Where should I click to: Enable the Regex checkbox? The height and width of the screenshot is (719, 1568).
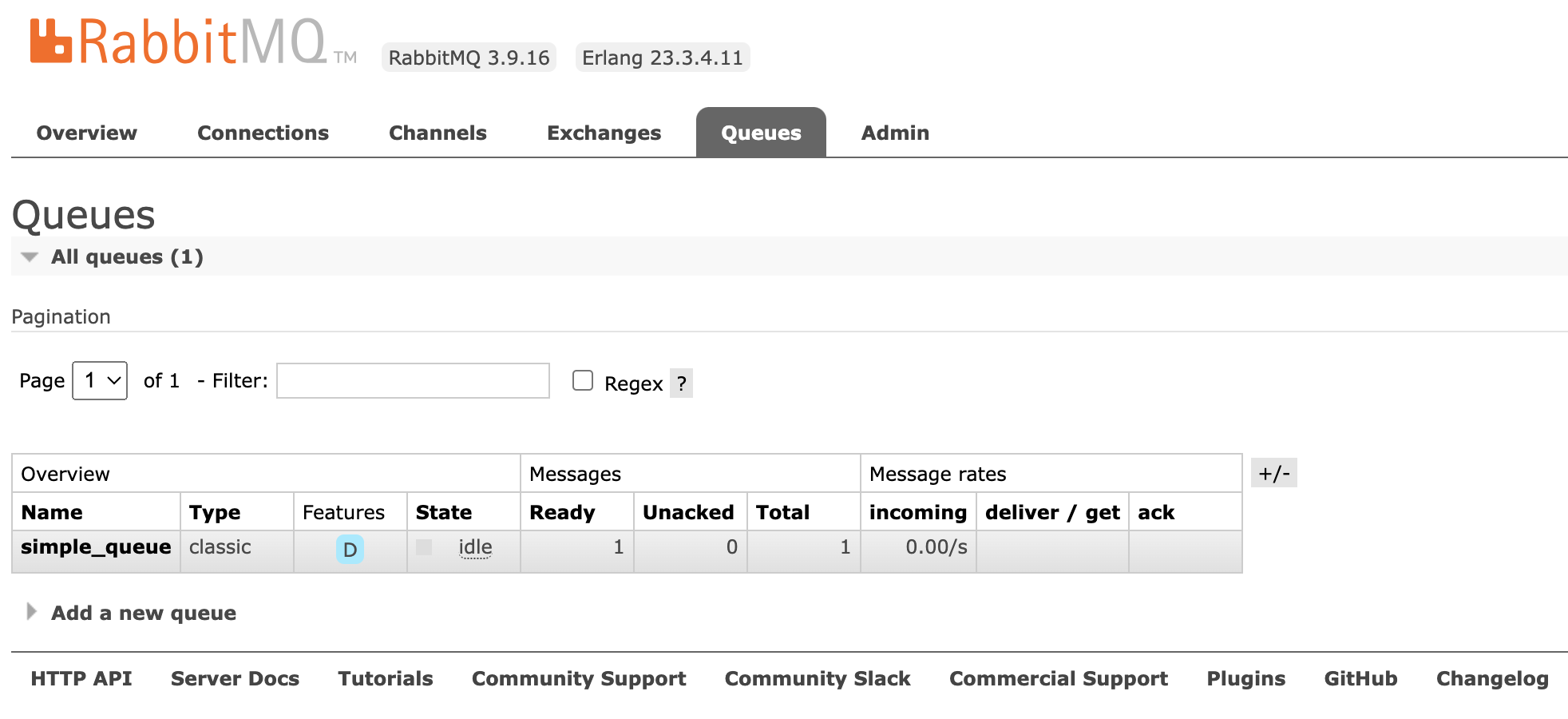583,381
